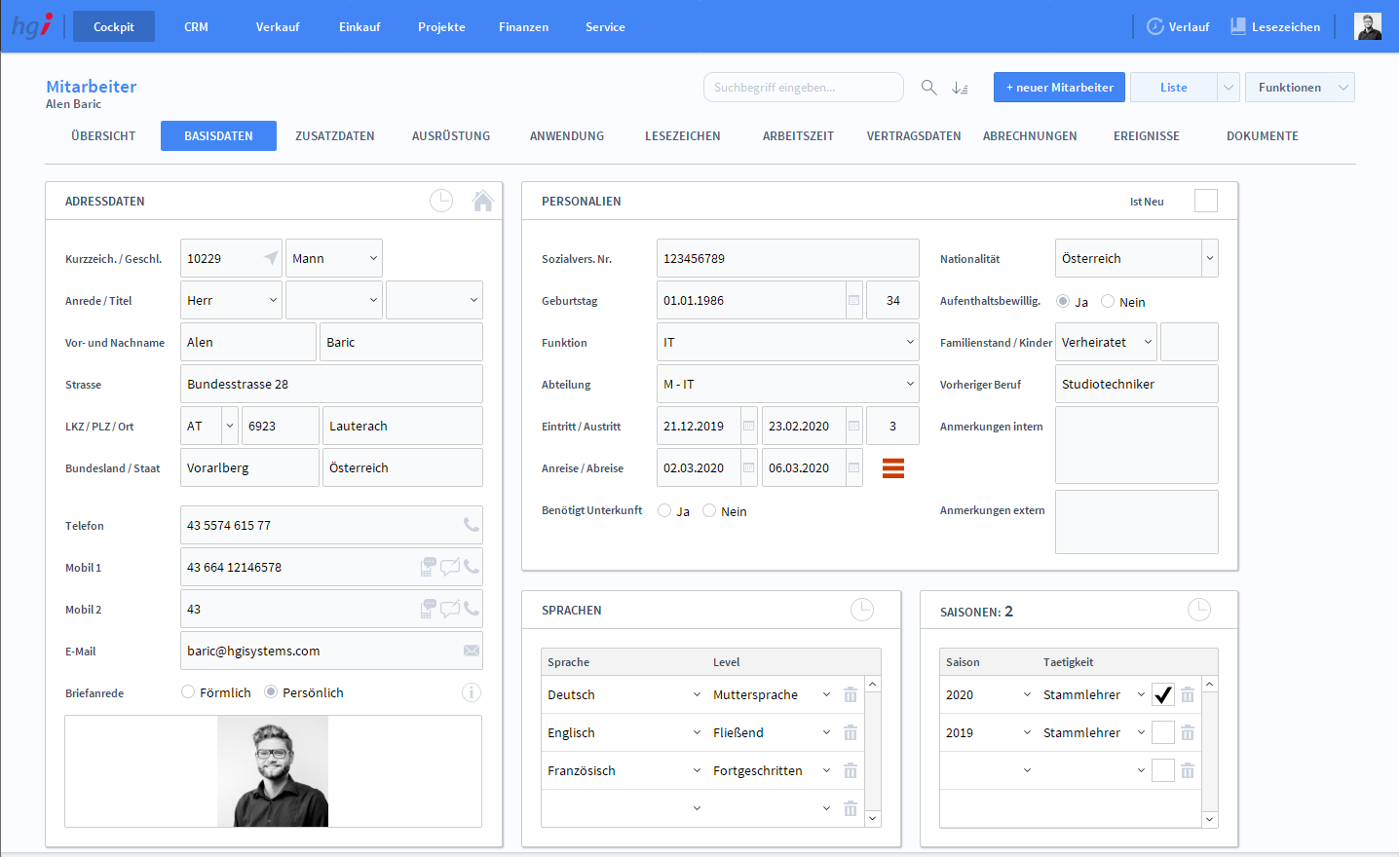Delete the Englisch language row
Viewport: 1400px width, 857px height.
851,733
